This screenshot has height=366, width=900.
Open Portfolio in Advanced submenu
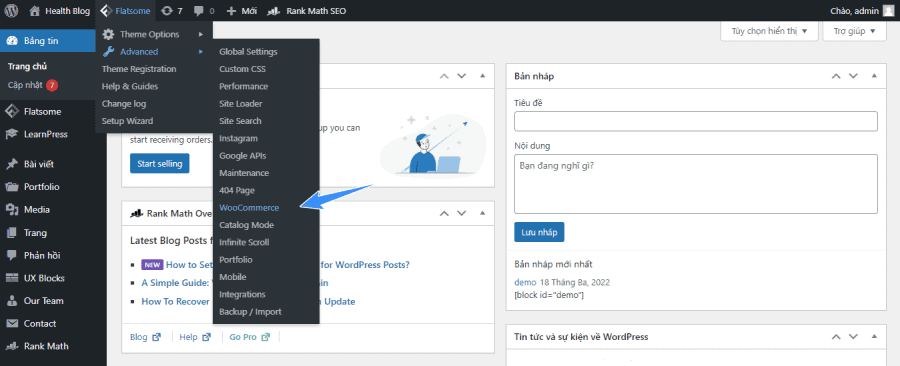(x=235, y=259)
